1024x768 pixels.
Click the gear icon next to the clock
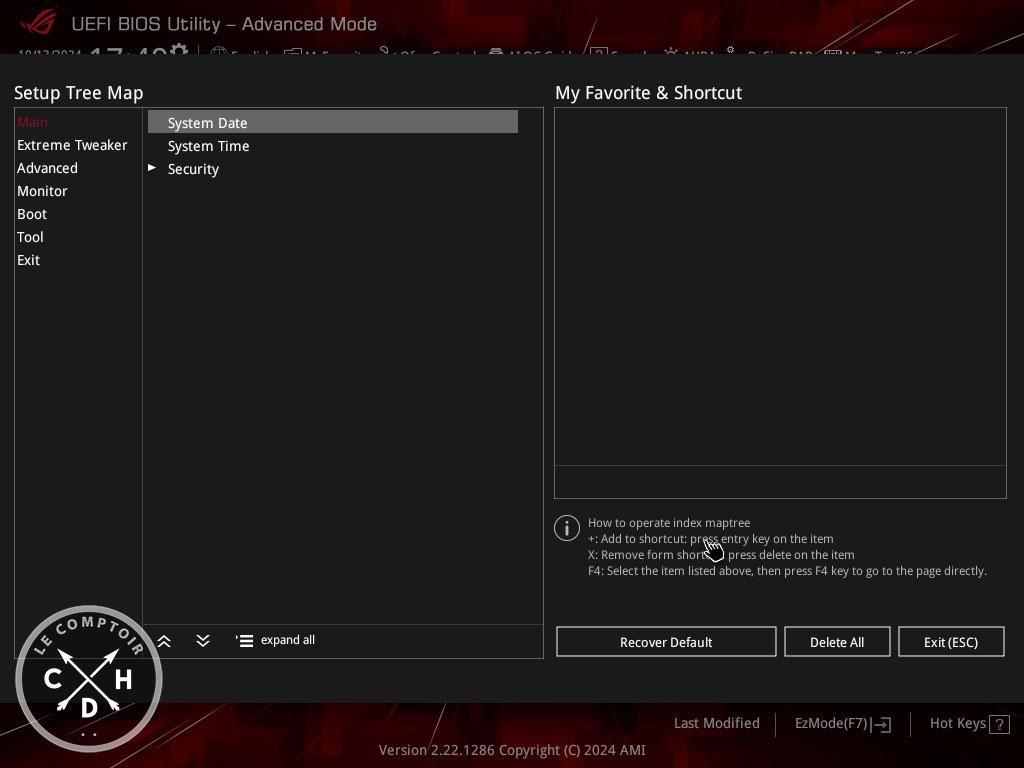179,51
